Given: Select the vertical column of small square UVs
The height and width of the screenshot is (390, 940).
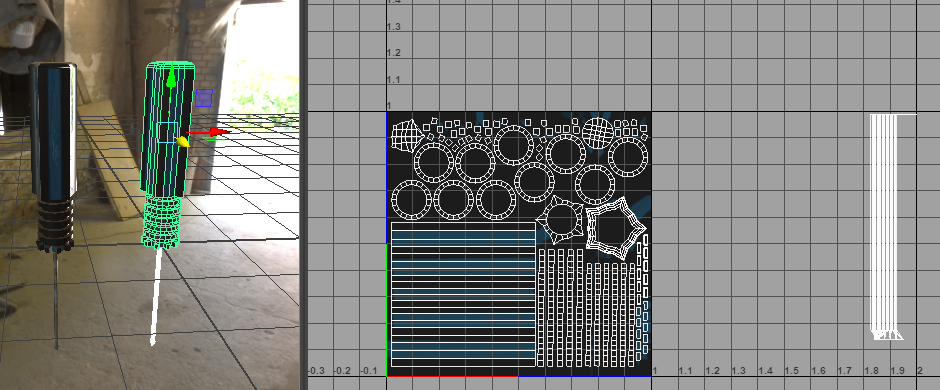Looking at the screenshot, I should pyautogui.click(x=646, y=294).
